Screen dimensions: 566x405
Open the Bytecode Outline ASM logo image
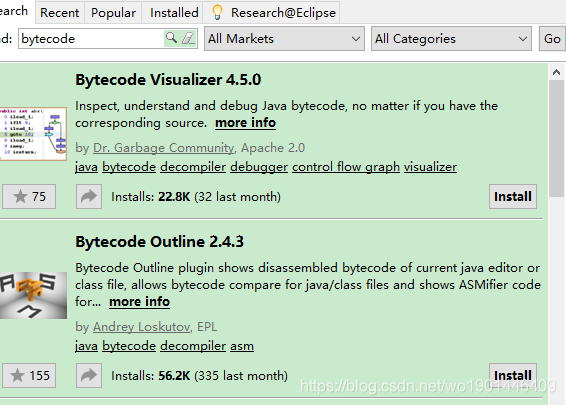33,295
